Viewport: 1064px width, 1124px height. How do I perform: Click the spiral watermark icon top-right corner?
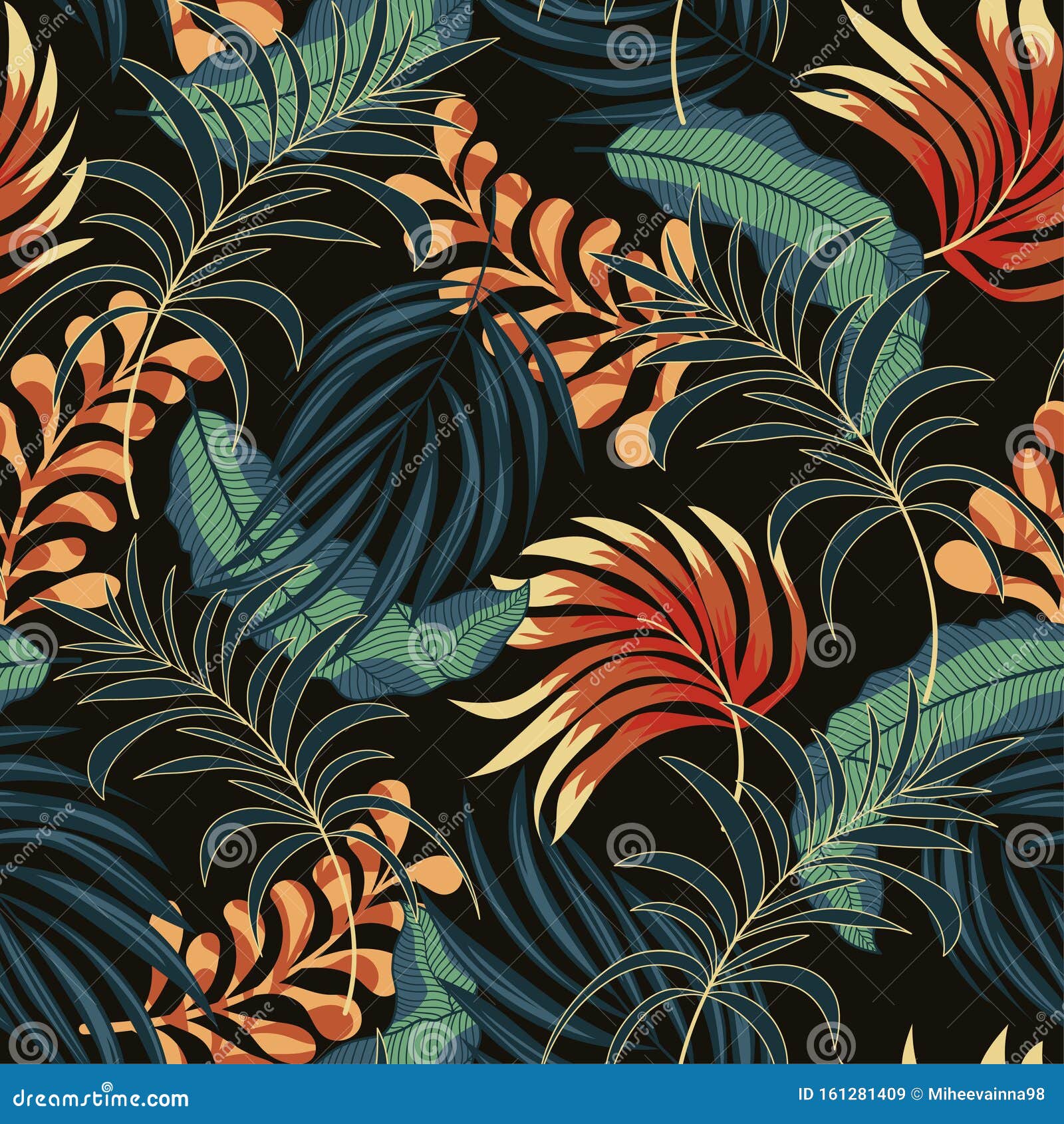click(1027, 47)
